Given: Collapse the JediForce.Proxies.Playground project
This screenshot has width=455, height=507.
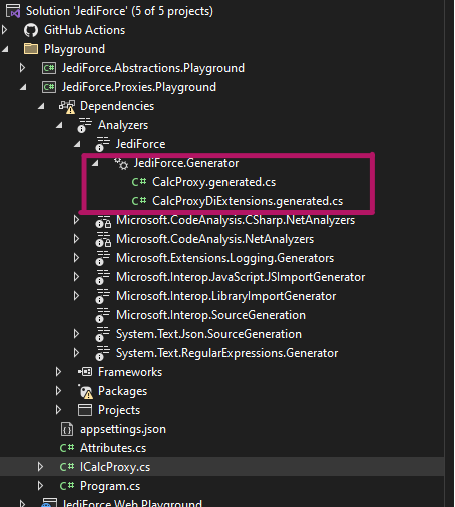Looking at the screenshot, I should click(23, 88).
